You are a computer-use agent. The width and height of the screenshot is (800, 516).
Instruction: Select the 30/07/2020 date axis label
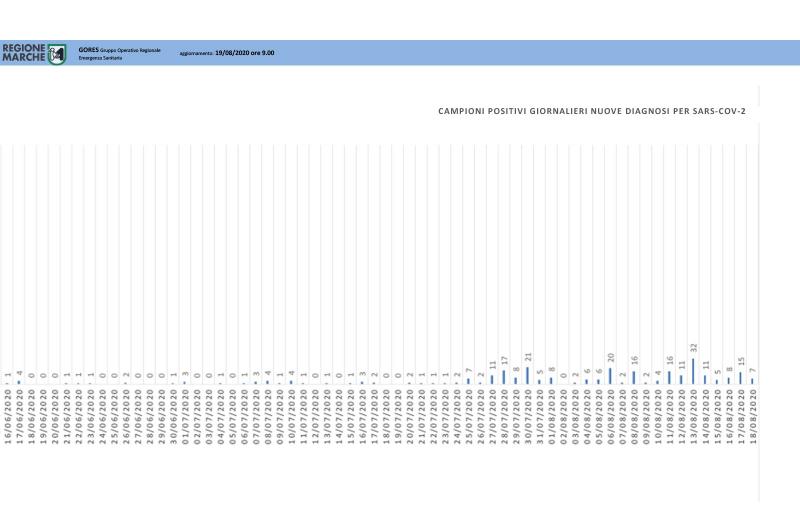528,415
